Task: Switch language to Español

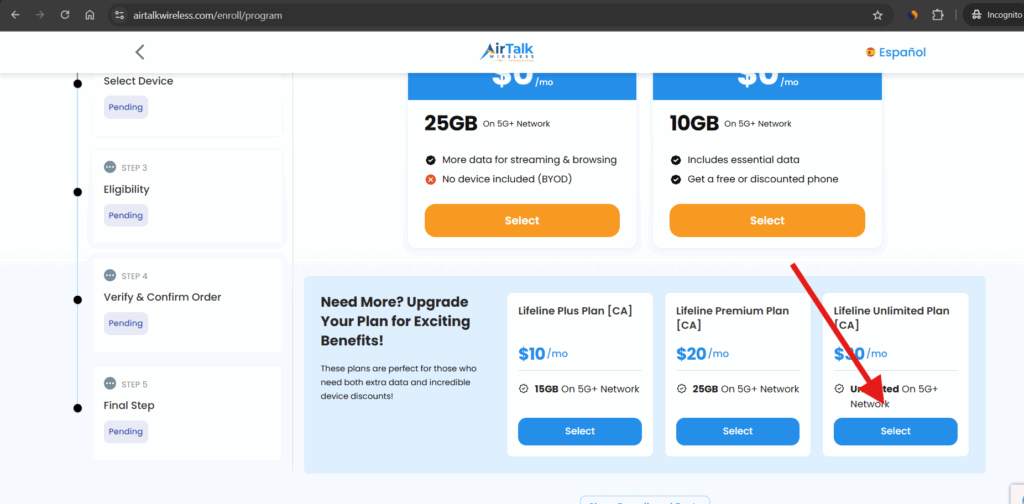Action: [x=902, y=52]
